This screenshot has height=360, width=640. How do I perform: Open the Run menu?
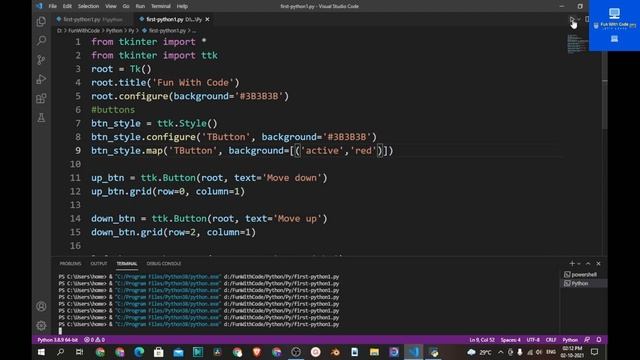coord(140,6)
